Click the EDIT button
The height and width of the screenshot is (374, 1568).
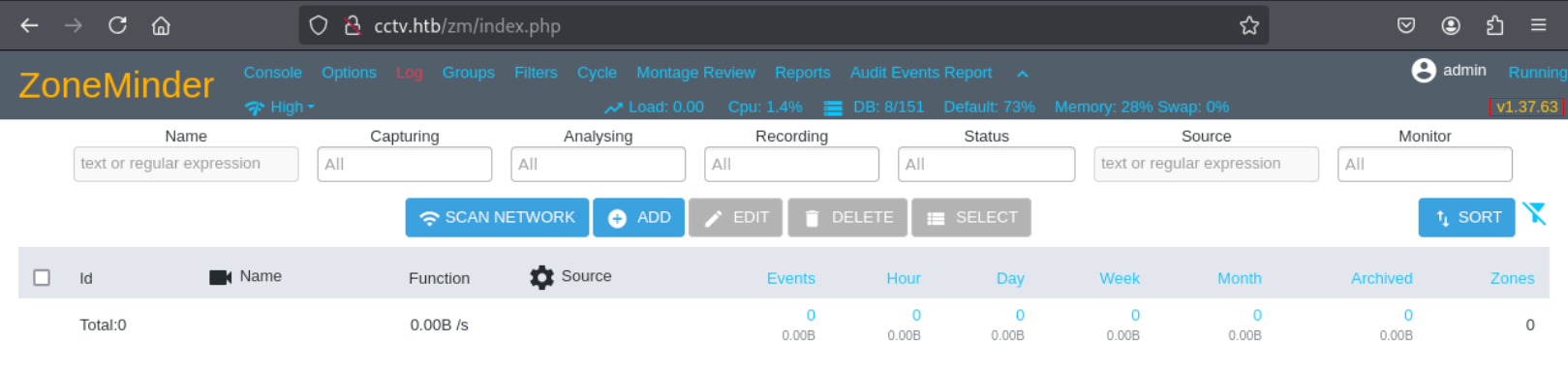pos(736,218)
